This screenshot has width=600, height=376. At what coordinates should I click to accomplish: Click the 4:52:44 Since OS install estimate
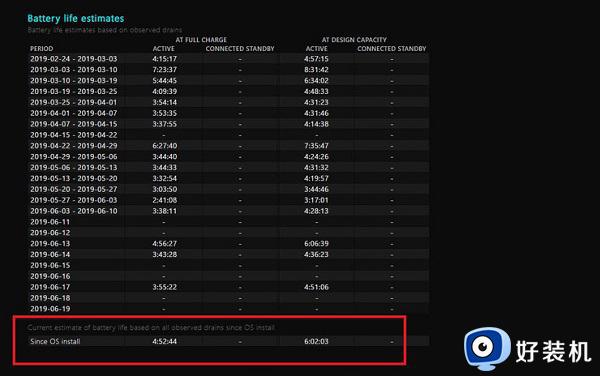pyautogui.click(x=165, y=341)
